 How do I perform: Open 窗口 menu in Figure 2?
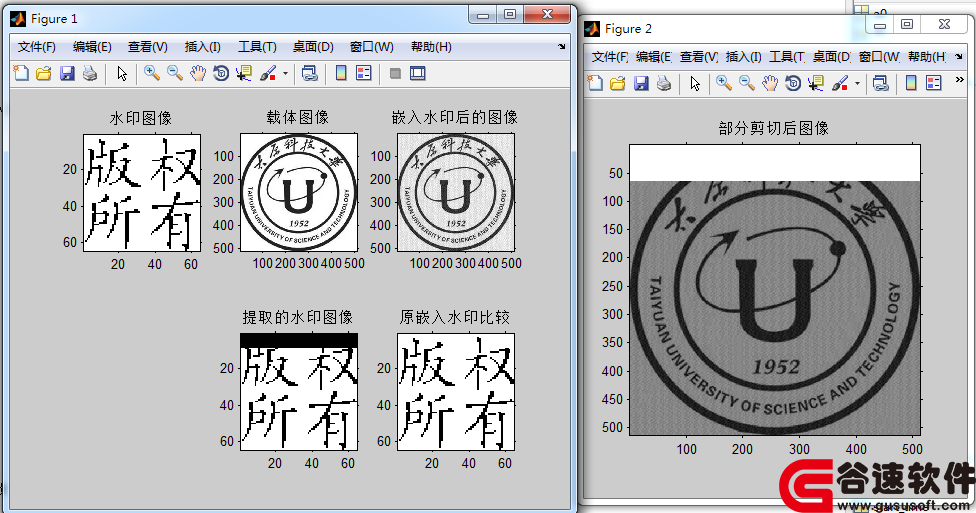[879, 57]
